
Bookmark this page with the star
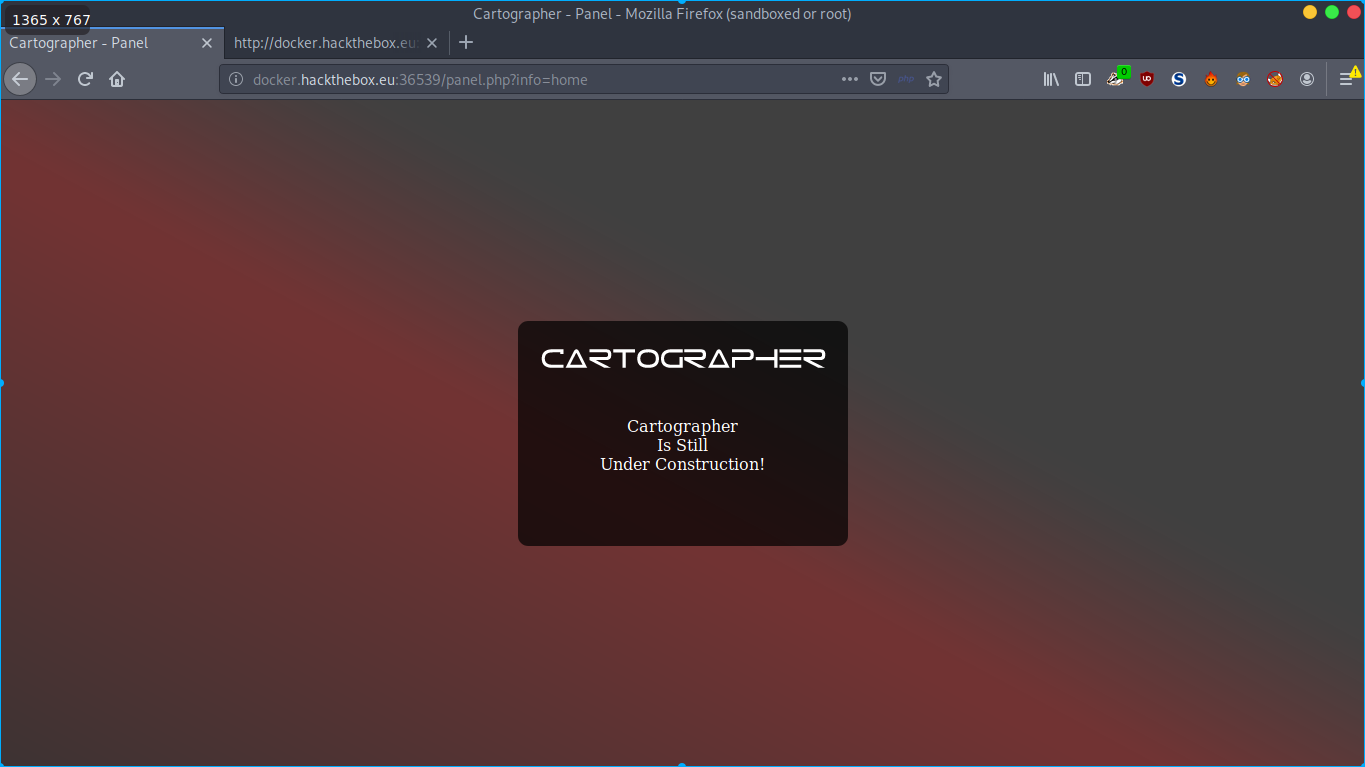click(934, 79)
